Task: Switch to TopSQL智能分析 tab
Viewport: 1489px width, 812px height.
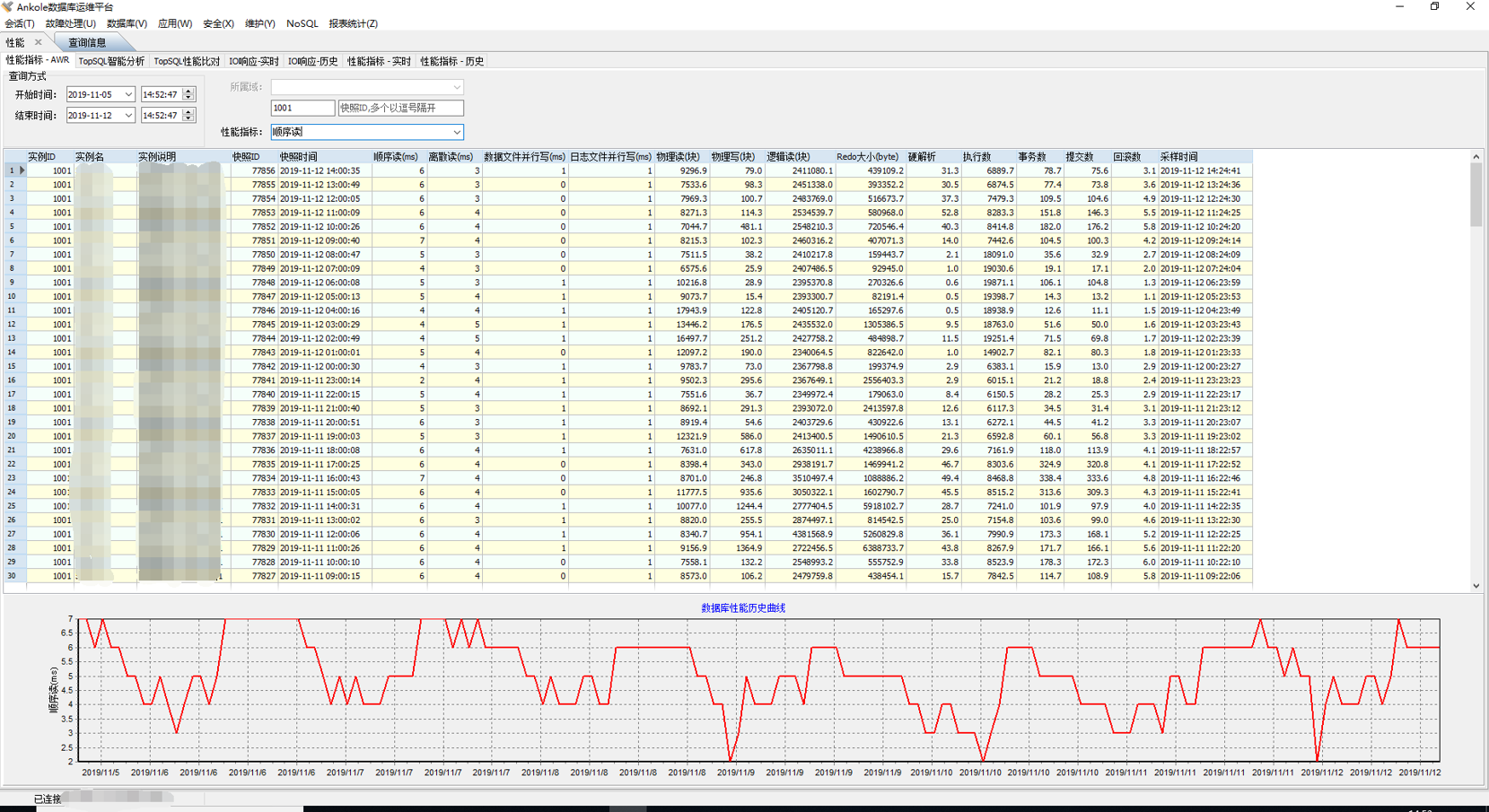Action: tap(111, 61)
